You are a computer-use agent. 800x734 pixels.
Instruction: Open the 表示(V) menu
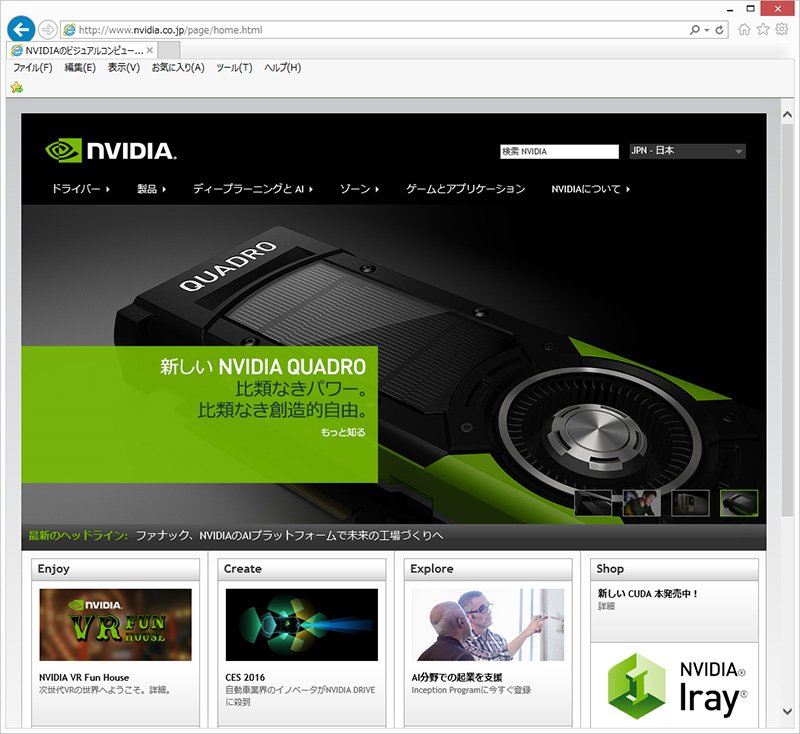click(x=123, y=67)
